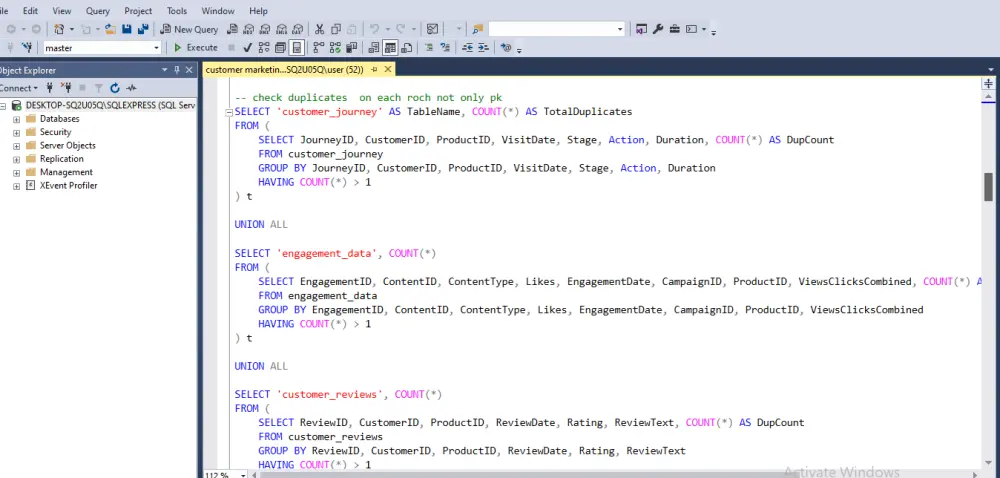Image resolution: width=1000 pixels, height=478 pixels.
Task: Click the New Project icon
Action: click(59, 29)
